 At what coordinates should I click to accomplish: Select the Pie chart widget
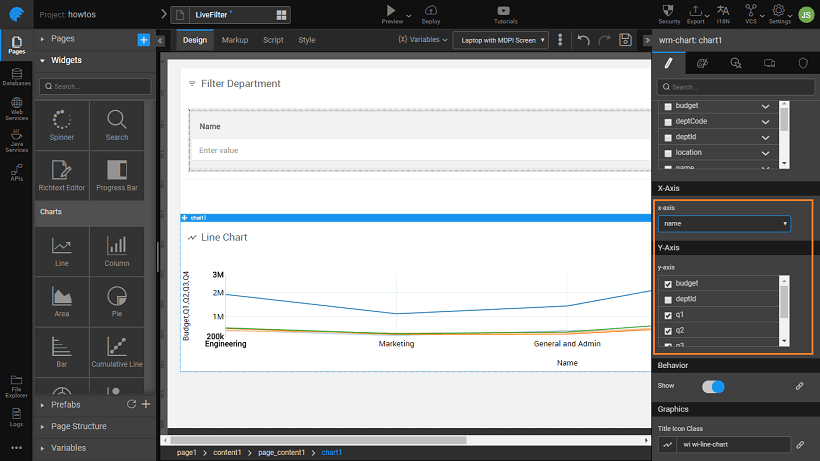click(x=117, y=300)
